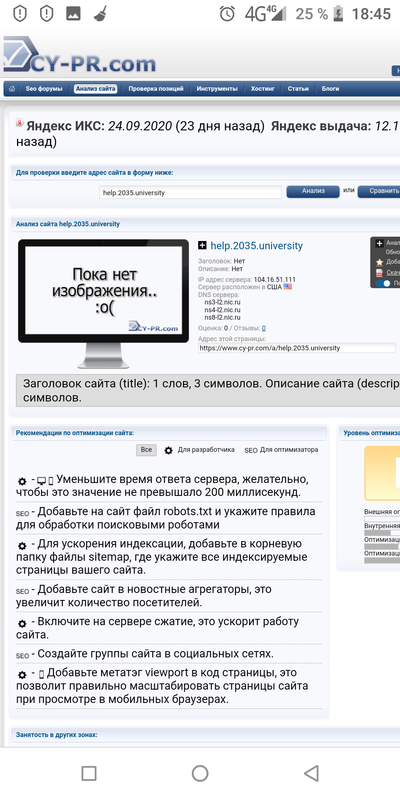This screenshot has height=800, width=400.
Task: Click the plus icon in the dark side panel
Action: [379, 243]
